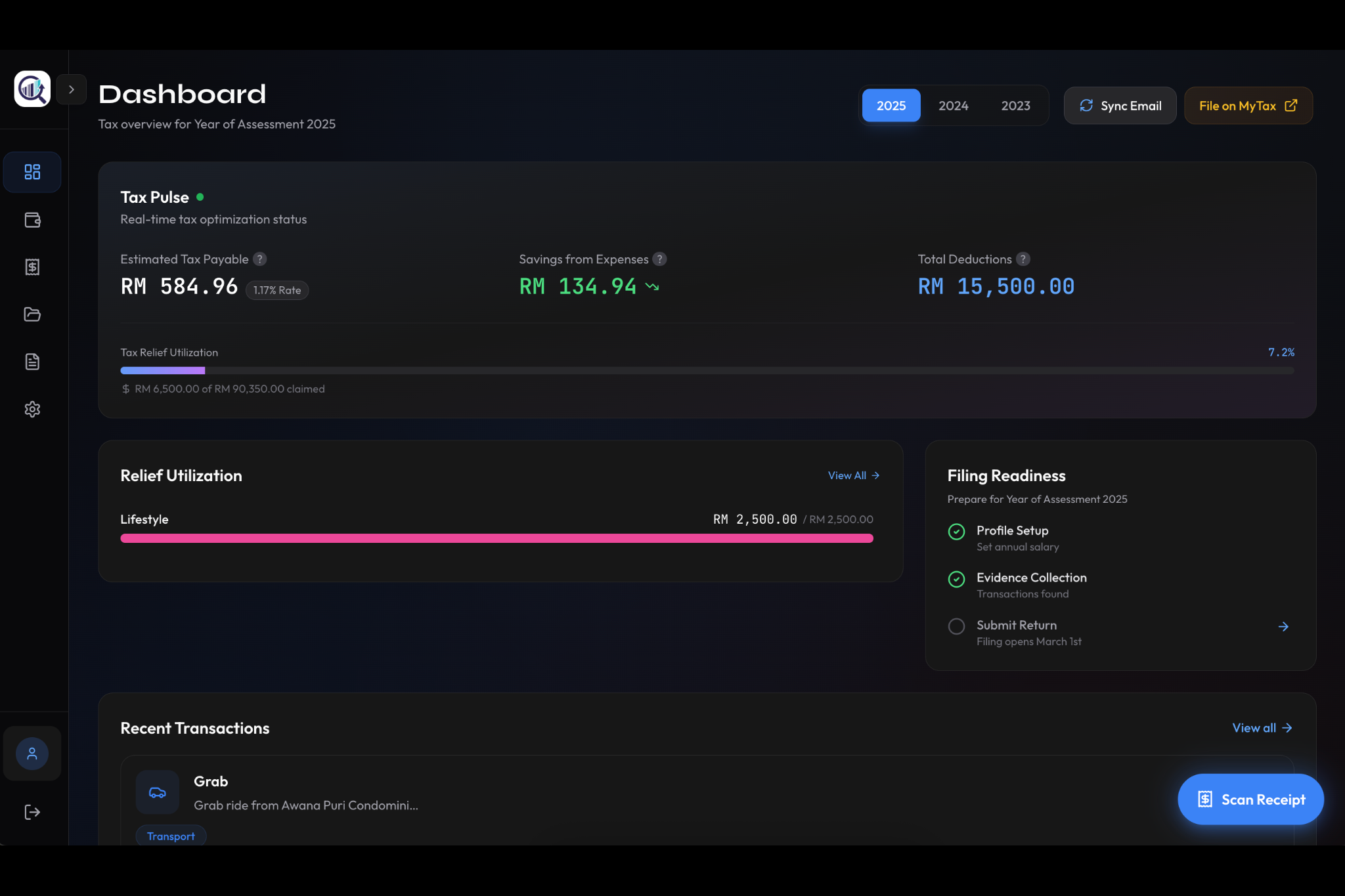Click the Sync Email button
The image size is (1345, 896).
click(1120, 106)
